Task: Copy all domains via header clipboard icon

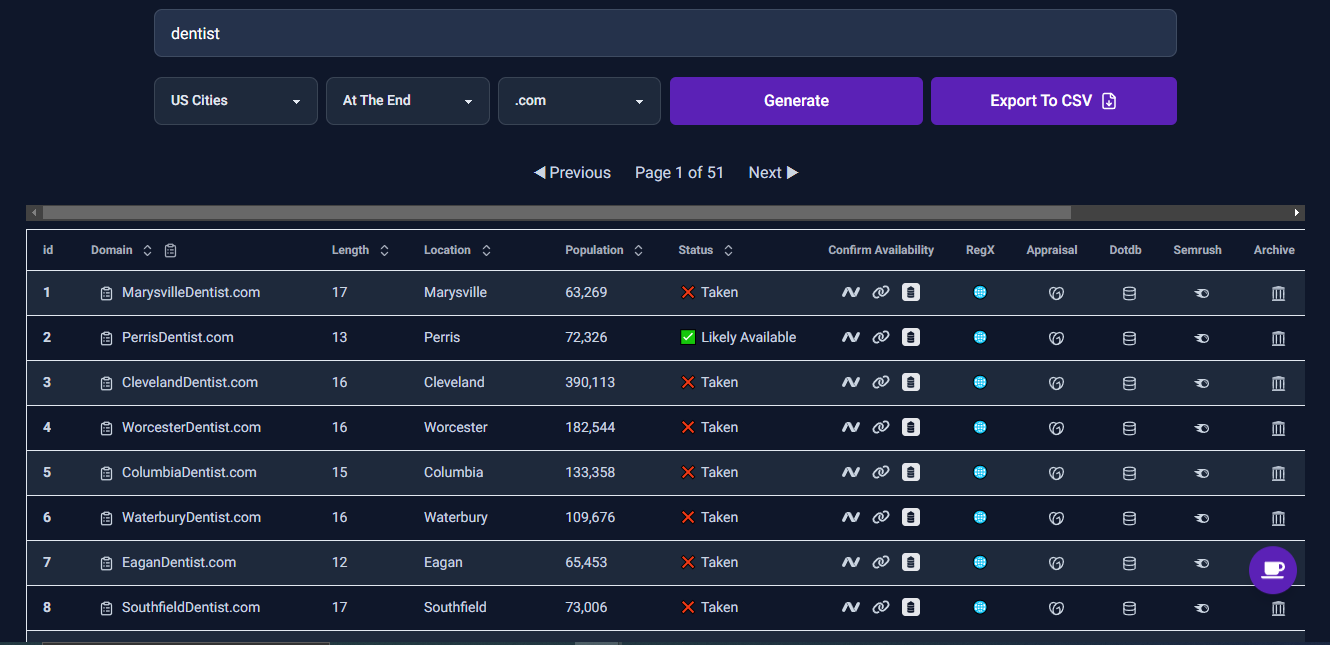Action: 170,250
